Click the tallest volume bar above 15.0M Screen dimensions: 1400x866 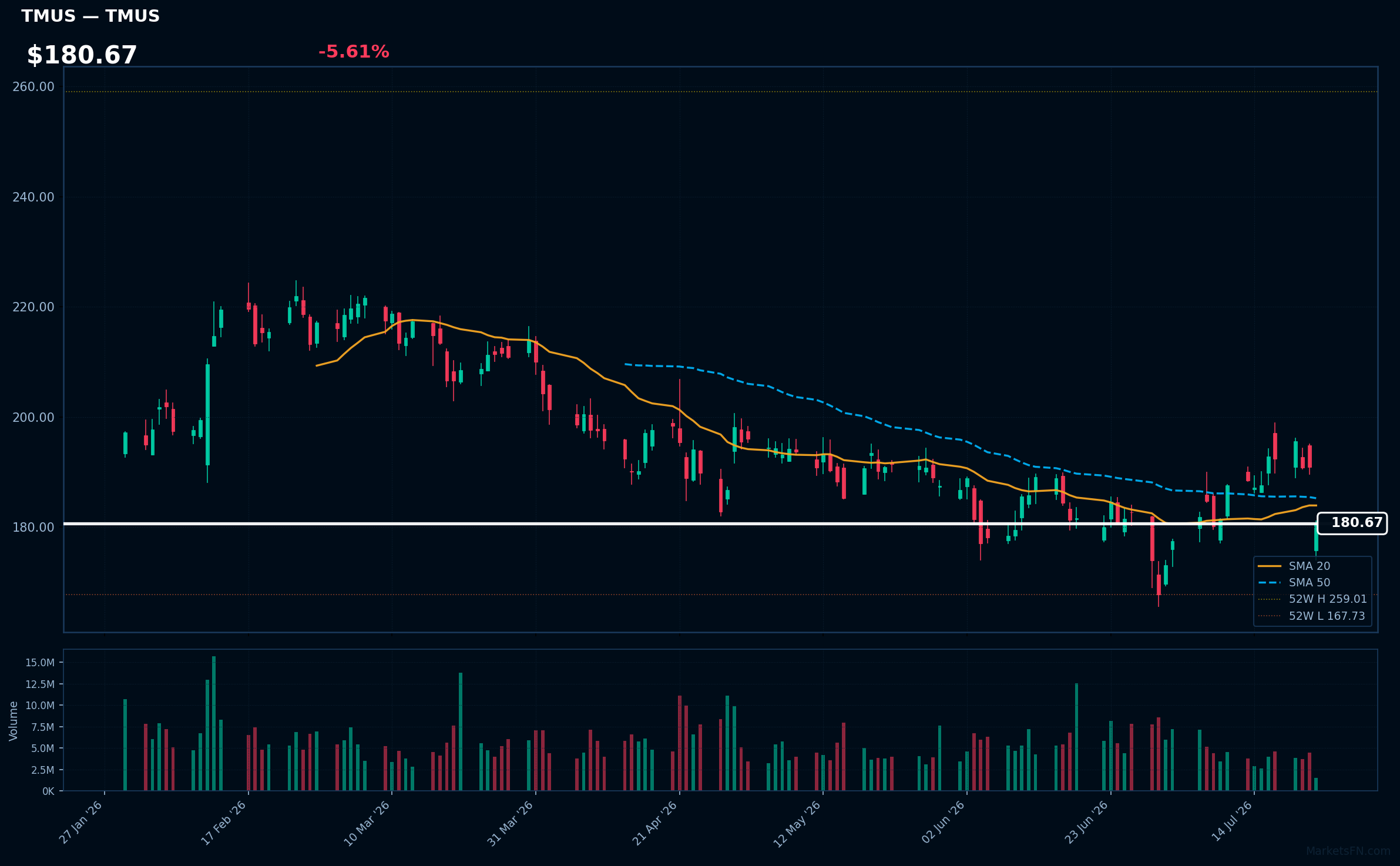point(214,723)
